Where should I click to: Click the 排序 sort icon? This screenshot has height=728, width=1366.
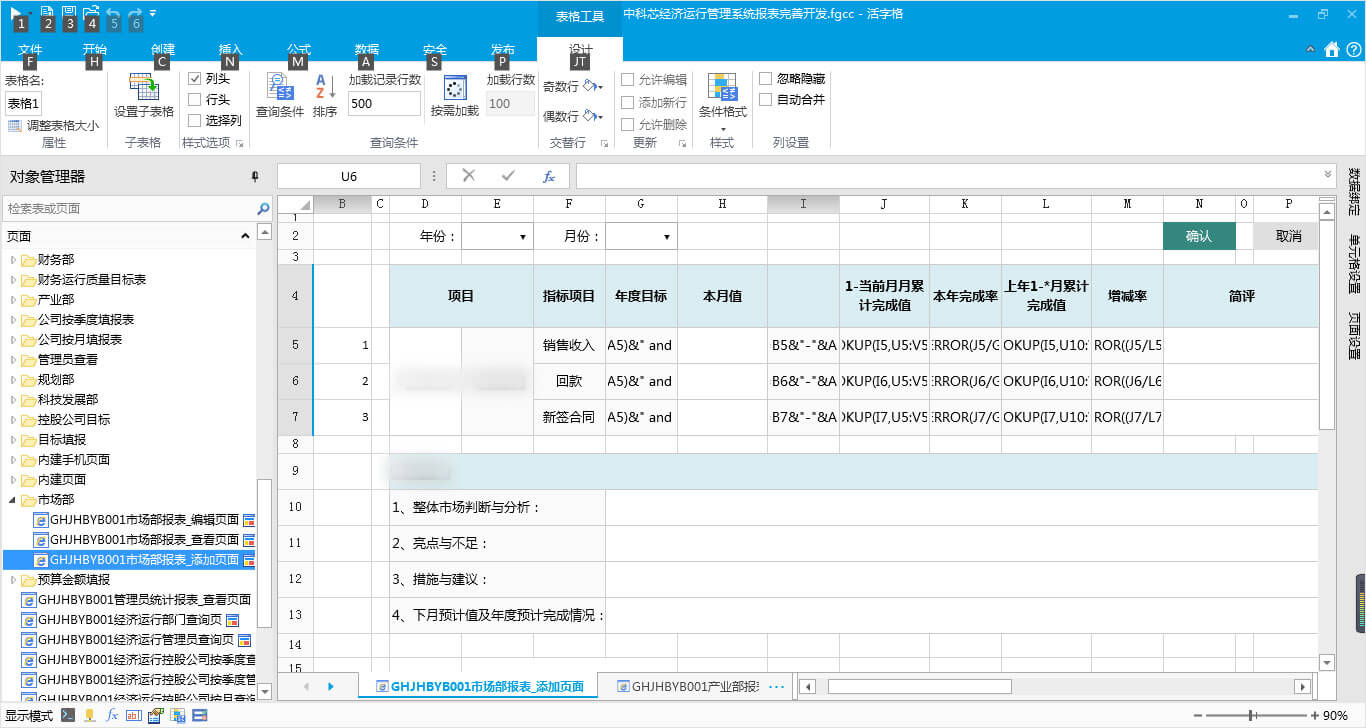325,87
